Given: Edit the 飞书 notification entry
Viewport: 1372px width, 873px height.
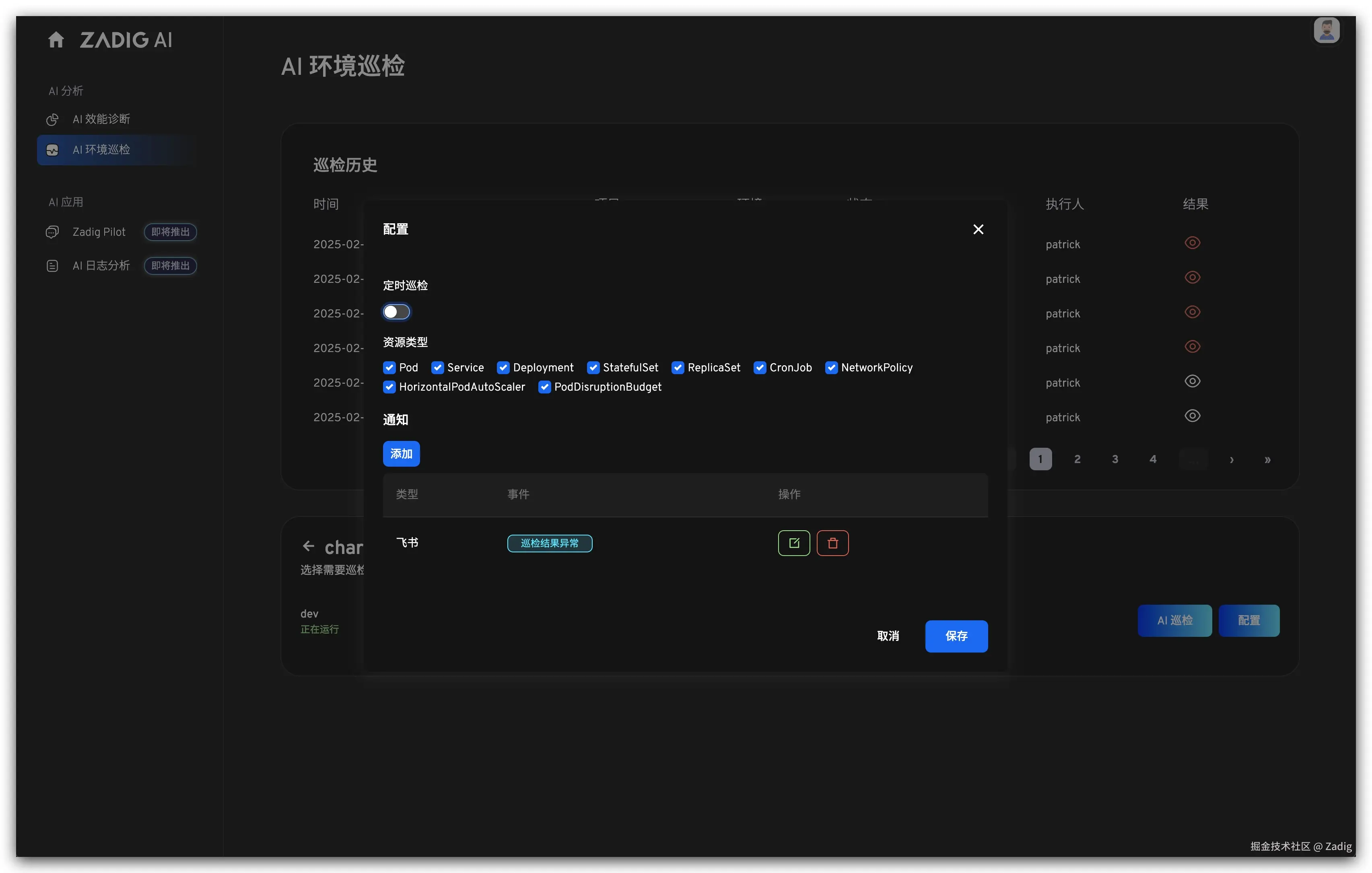Looking at the screenshot, I should pos(794,543).
